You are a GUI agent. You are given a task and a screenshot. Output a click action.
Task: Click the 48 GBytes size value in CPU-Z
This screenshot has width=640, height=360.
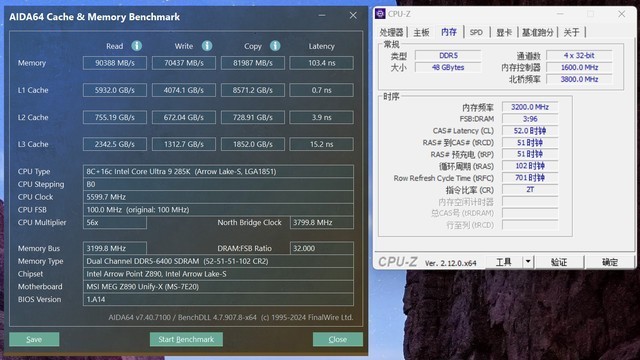click(x=448, y=67)
